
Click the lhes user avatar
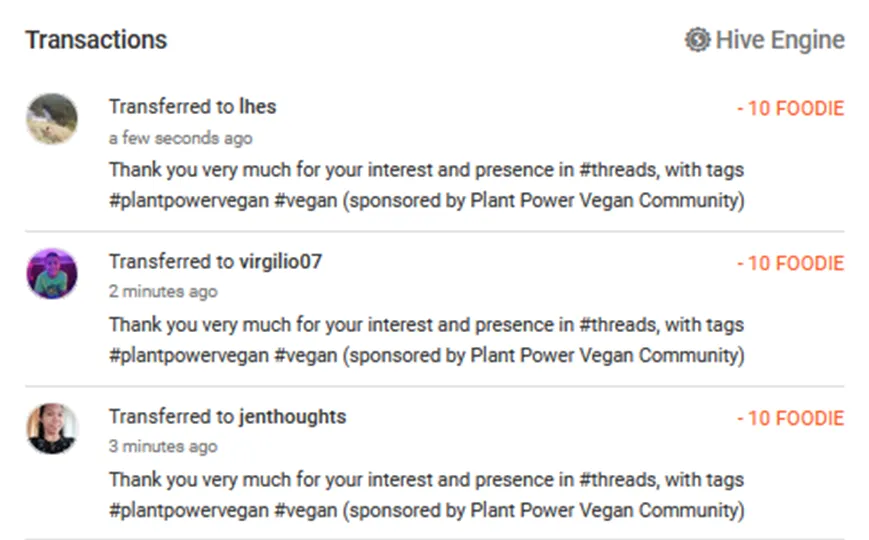pyautogui.click(x=52, y=119)
